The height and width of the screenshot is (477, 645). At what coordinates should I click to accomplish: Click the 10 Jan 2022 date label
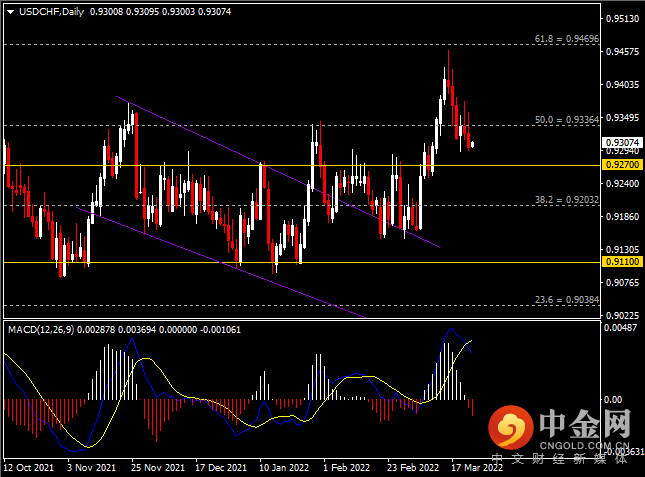click(x=284, y=468)
